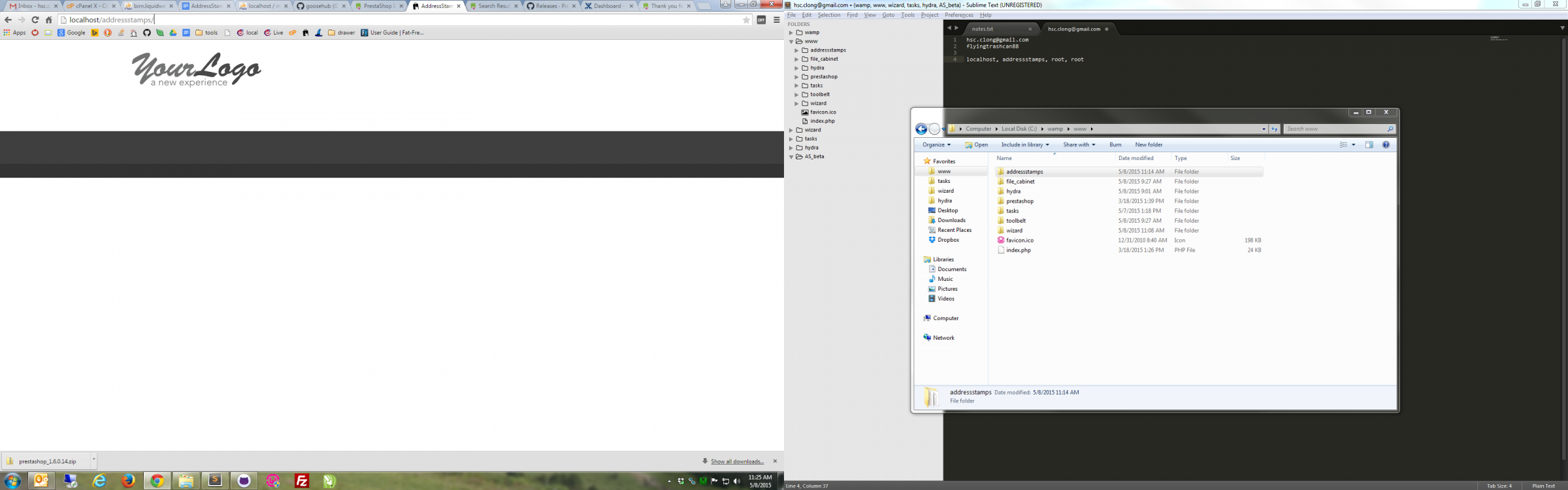Open Internet Explorer from the taskbar

[99, 481]
